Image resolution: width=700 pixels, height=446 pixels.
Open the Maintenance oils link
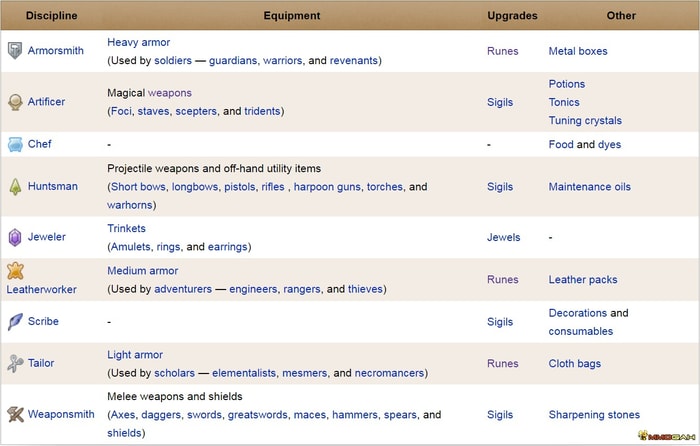[589, 187]
